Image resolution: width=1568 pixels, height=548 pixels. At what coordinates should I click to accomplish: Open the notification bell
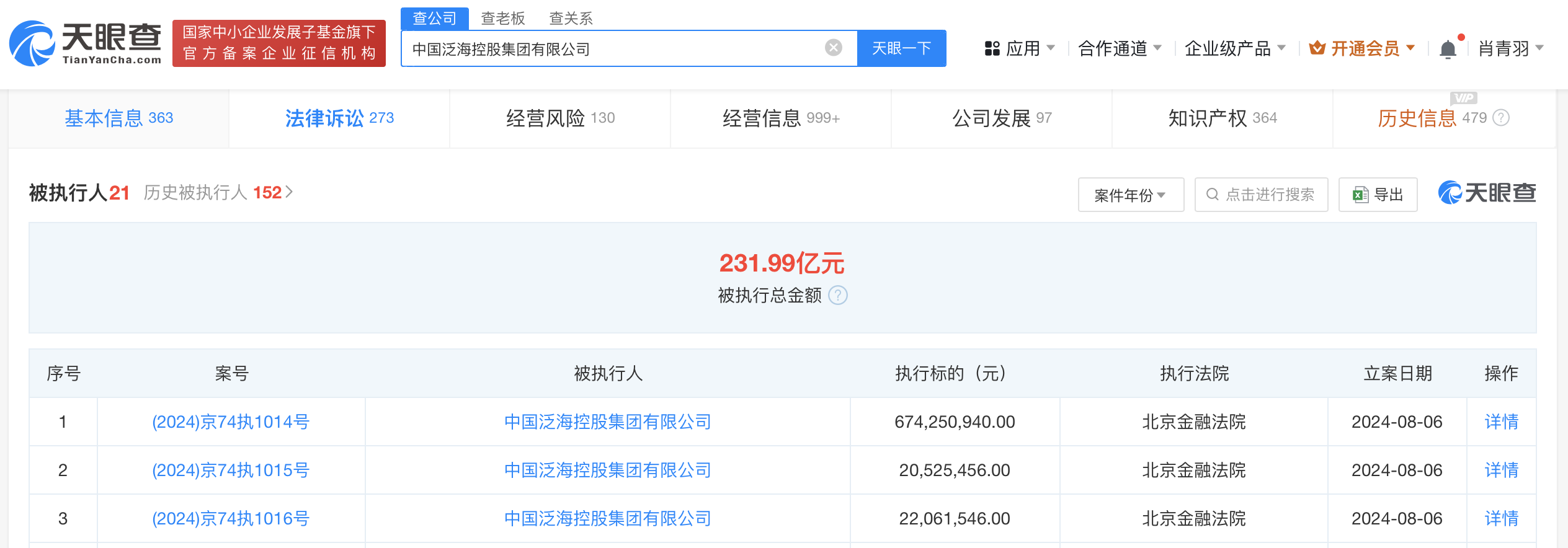[1448, 49]
